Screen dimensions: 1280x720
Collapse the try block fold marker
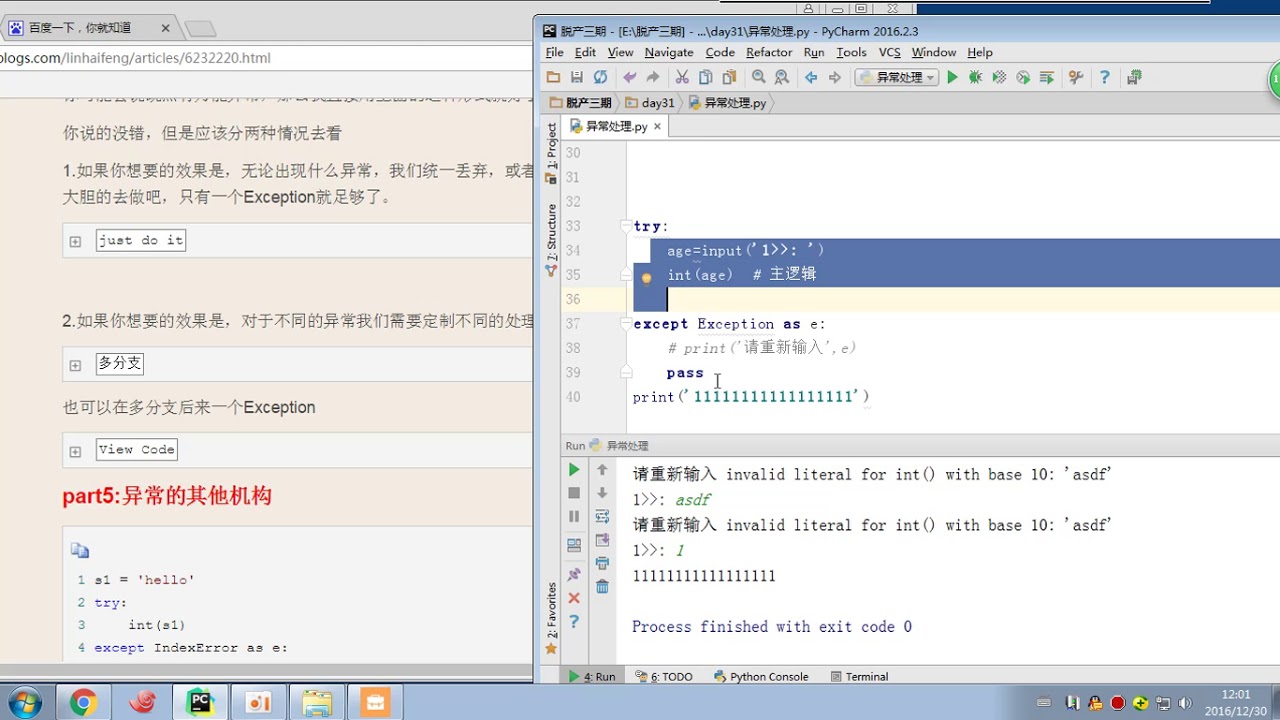click(625, 226)
